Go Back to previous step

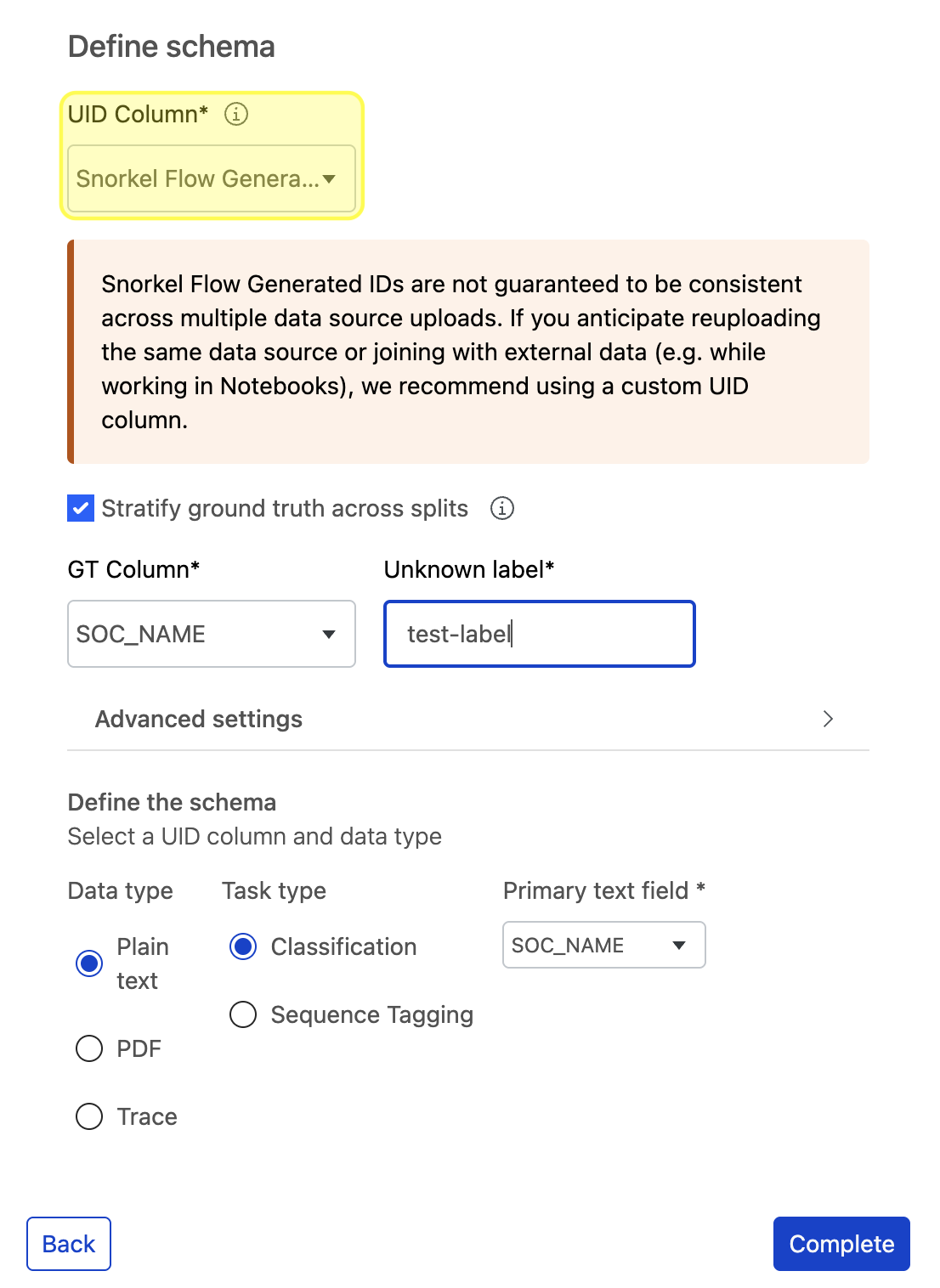69,1244
